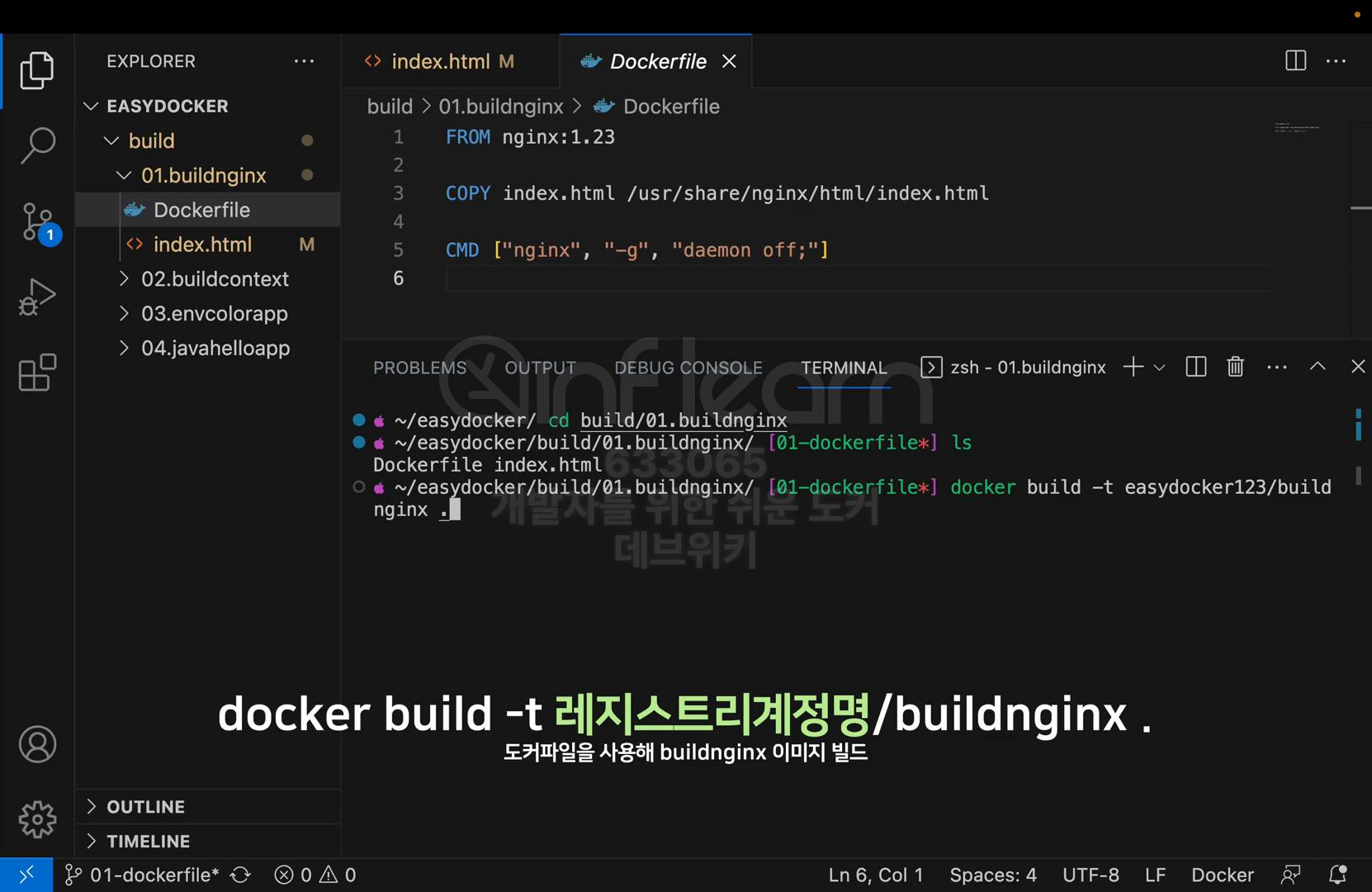Screen dimensions: 1372x892
Task: Open Run and Debug view icon
Action: tap(37, 297)
